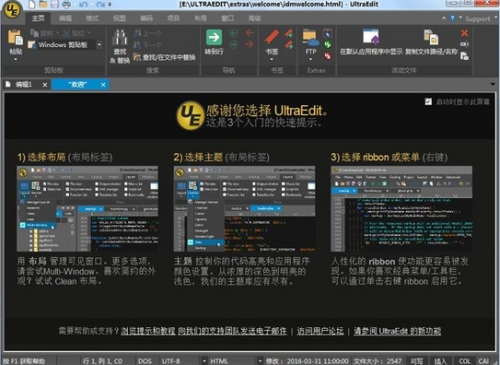Click the Save floppy-disk icon
This screenshot has width=500, height=365.
coord(54,4)
